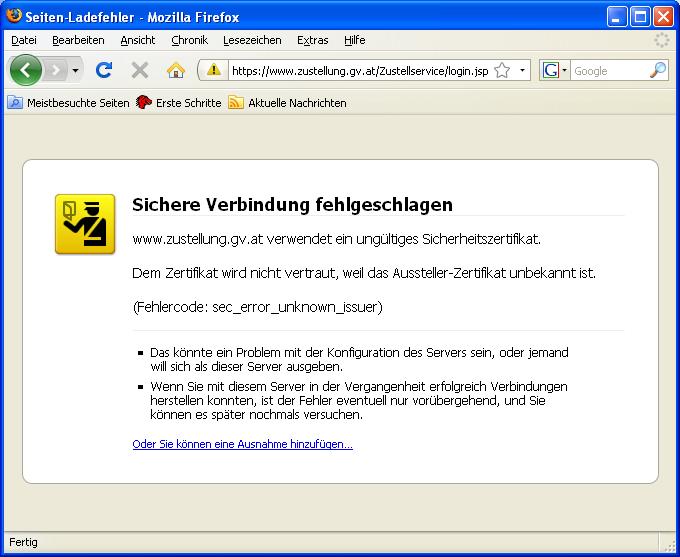
Task: Click the search magnifier icon
Action: (657, 71)
